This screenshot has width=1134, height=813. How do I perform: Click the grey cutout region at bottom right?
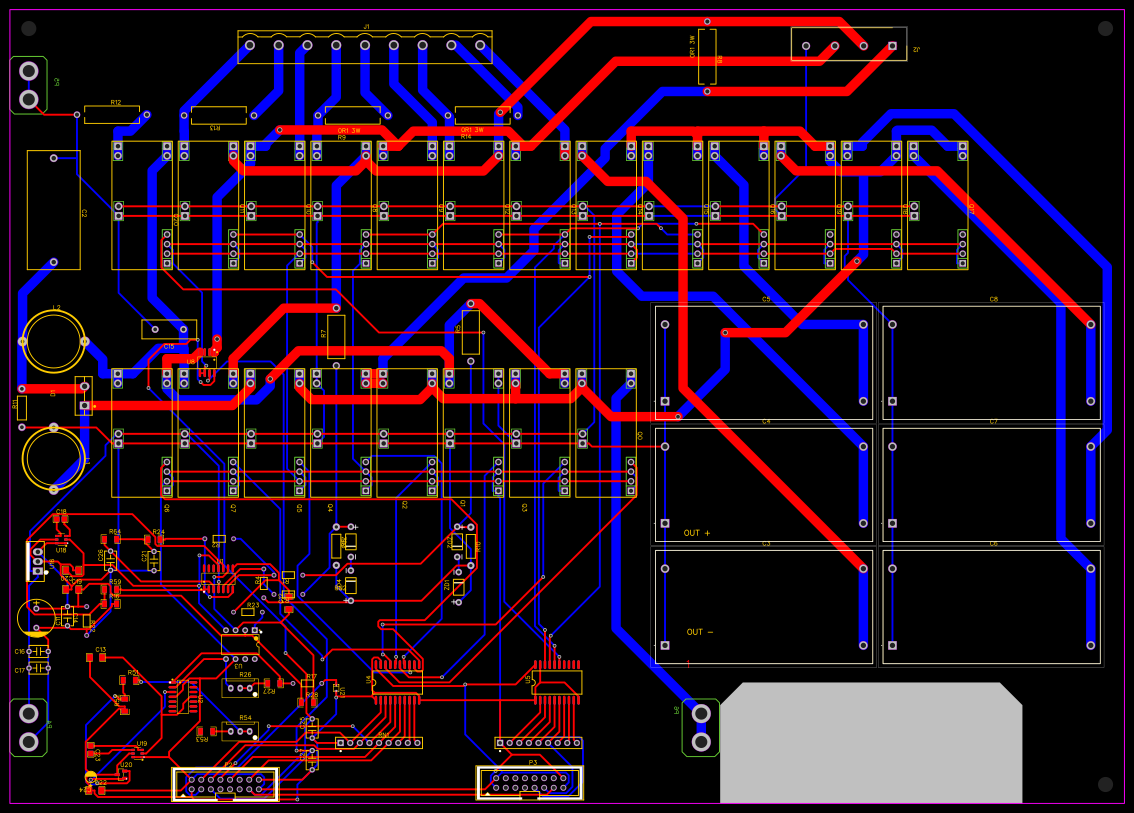pos(871,743)
